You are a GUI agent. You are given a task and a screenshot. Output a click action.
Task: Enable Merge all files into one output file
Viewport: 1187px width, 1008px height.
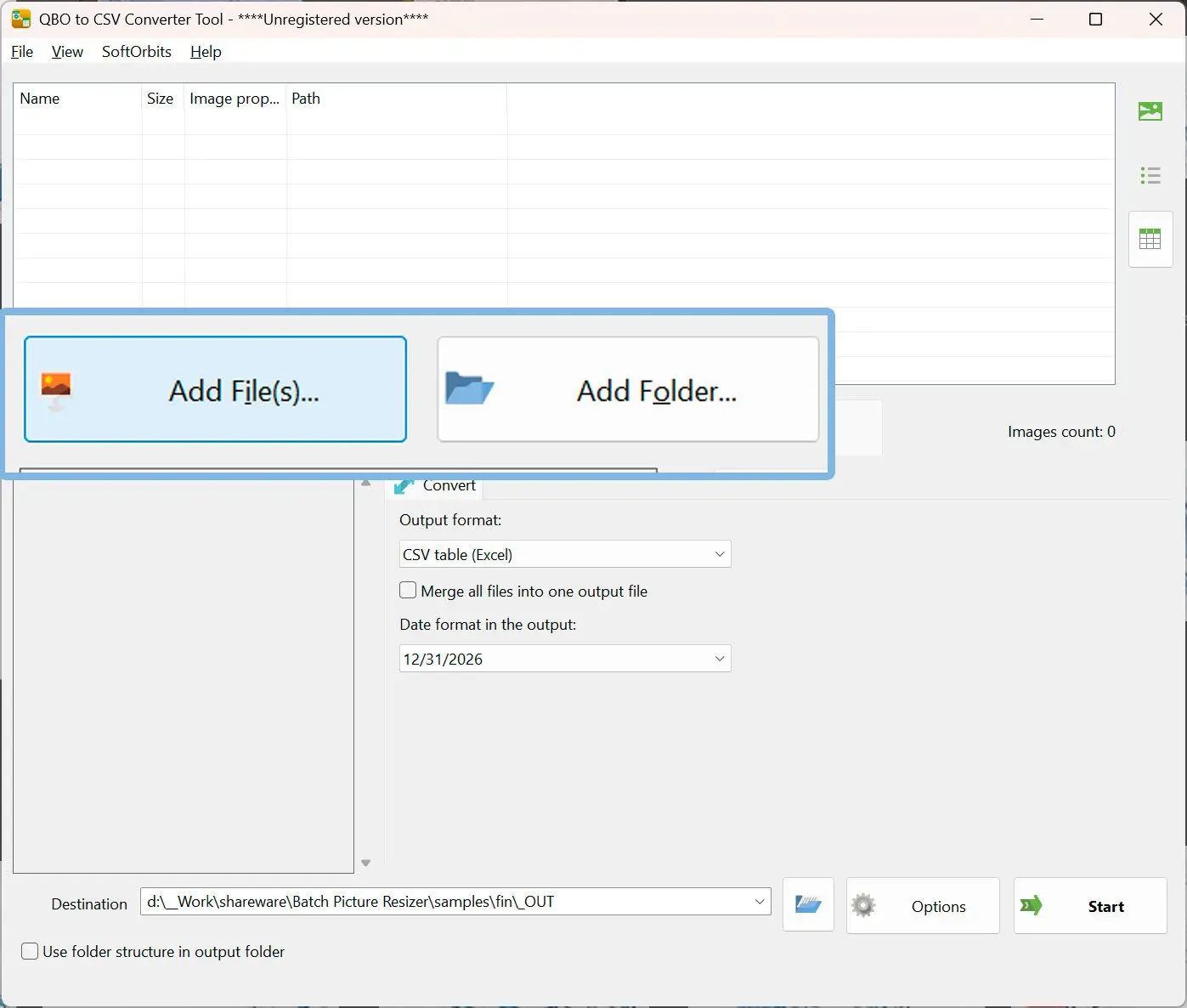[x=409, y=591]
